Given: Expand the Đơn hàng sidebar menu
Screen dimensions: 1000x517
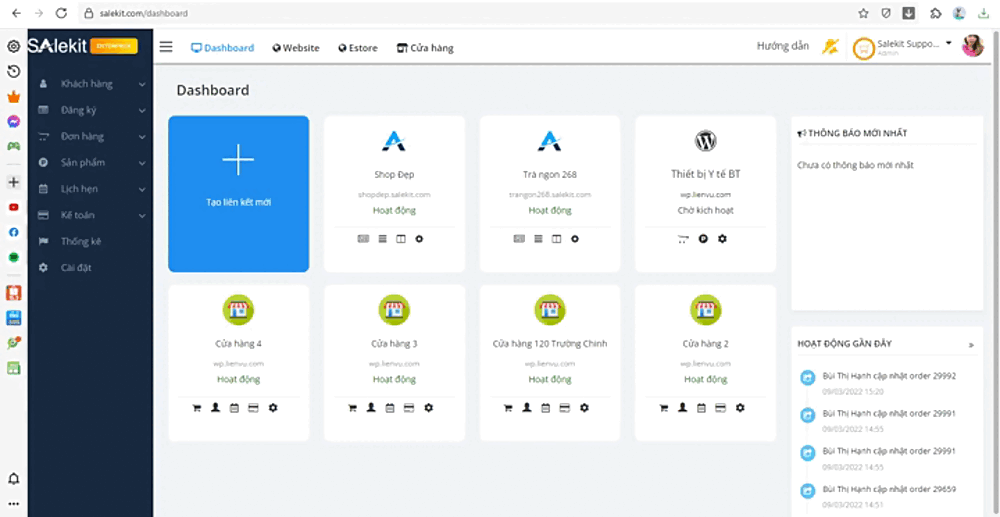Looking at the screenshot, I should coord(91,136).
